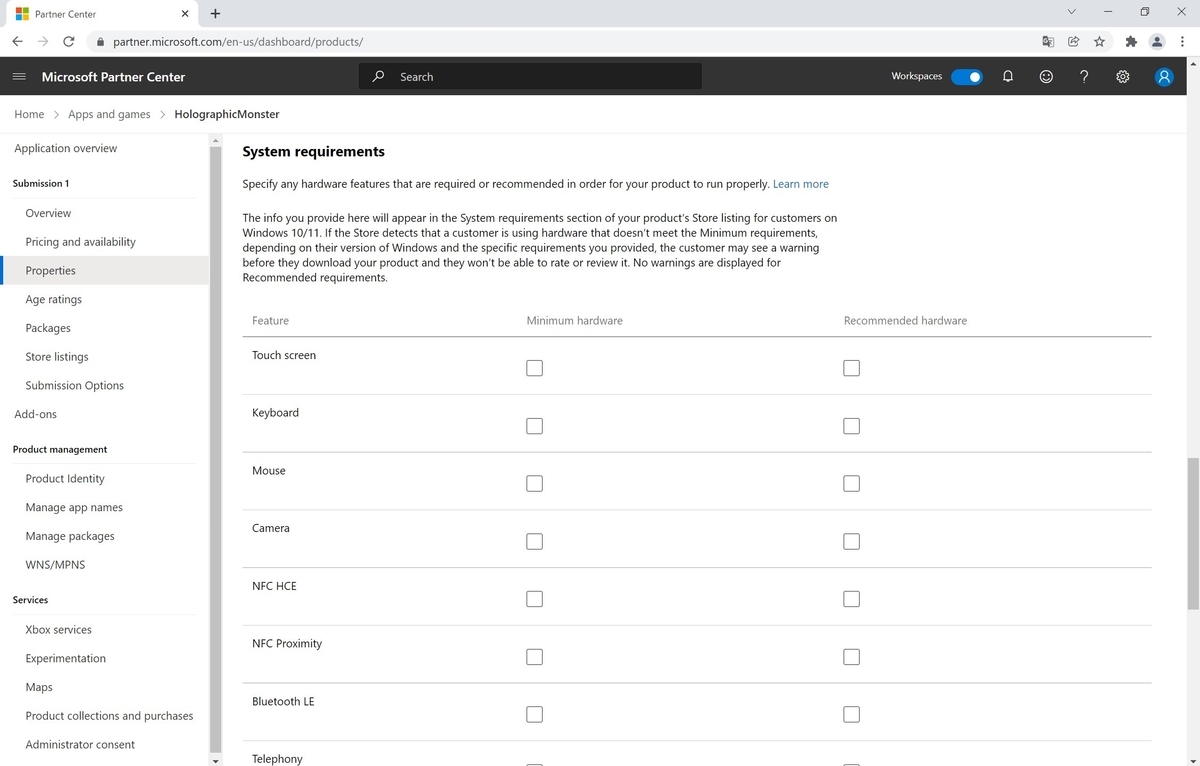Check NFC HCE recommended hardware

coord(851,599)
